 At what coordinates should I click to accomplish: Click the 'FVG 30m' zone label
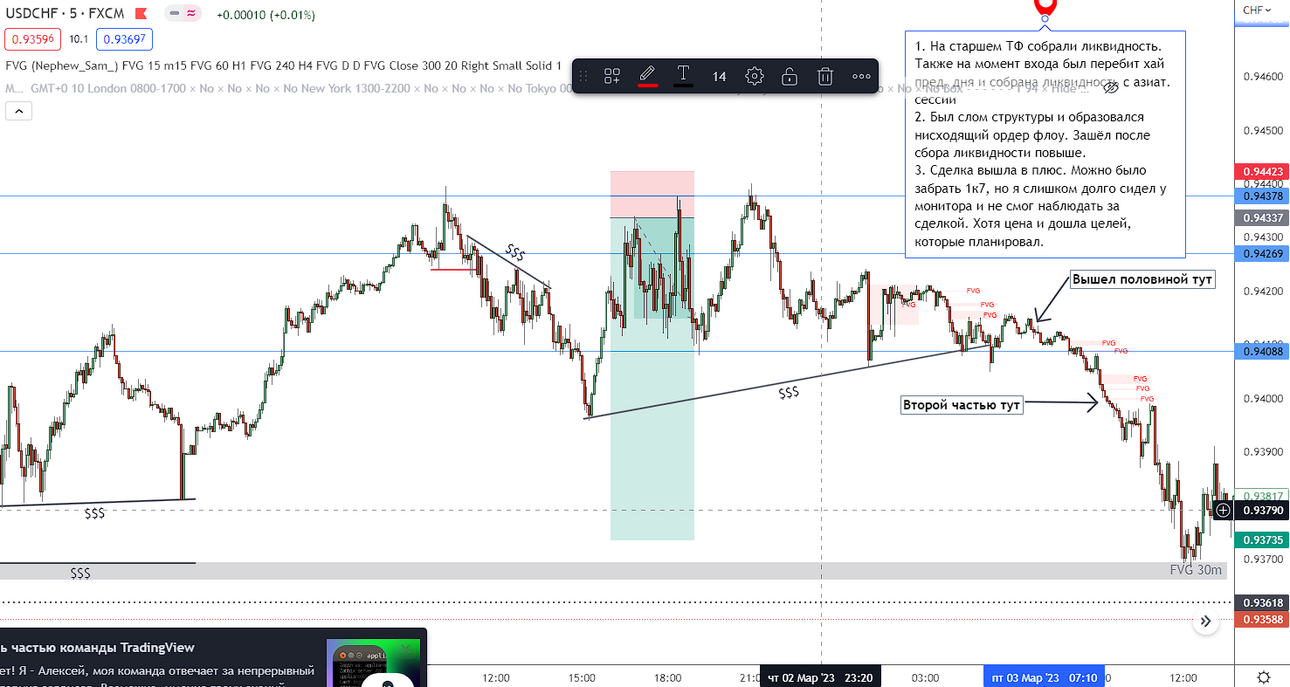pos(1196,570)
